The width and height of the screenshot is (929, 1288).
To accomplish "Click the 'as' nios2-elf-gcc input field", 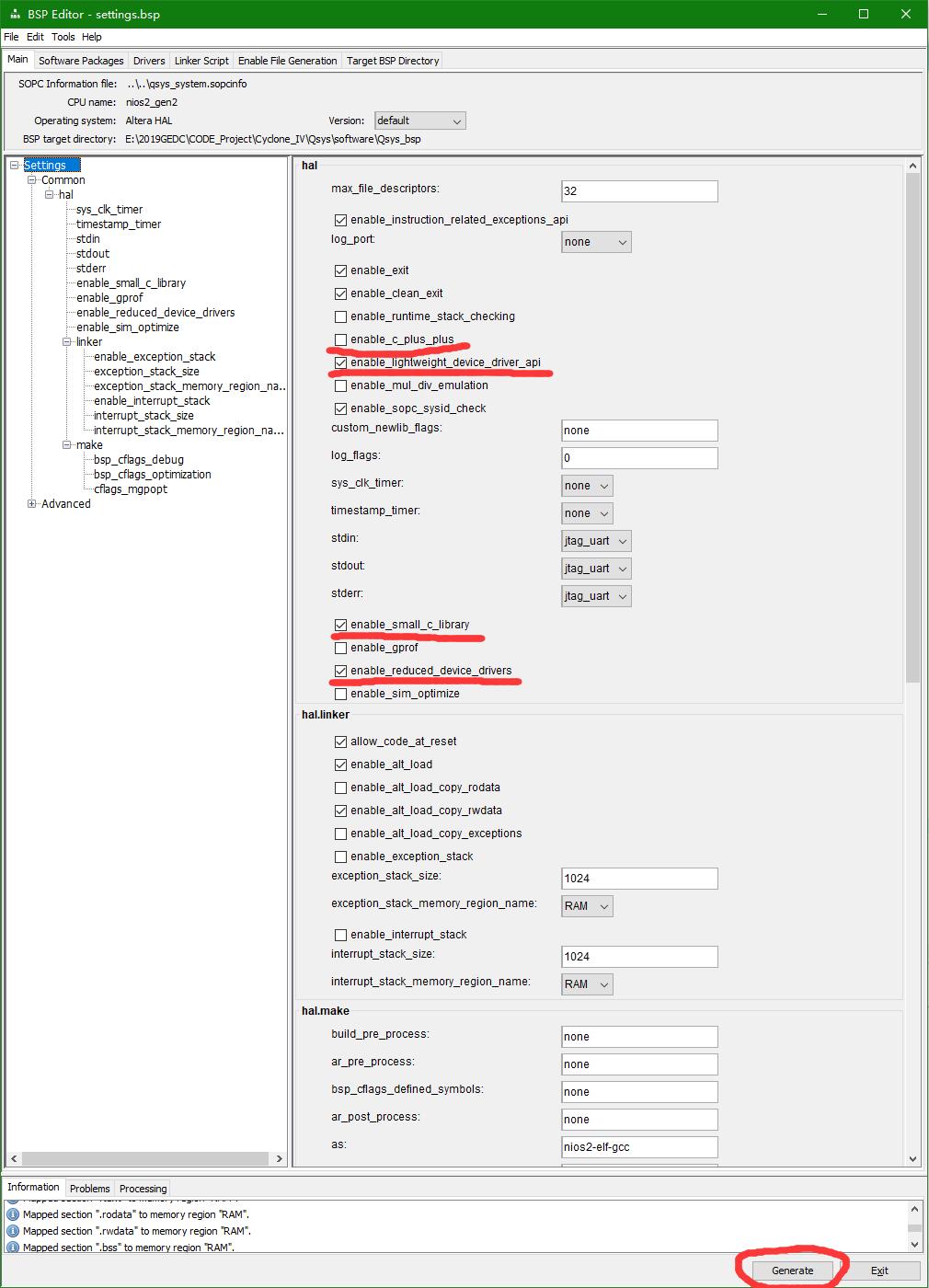I will pyautogui.click(x=639, y=1147).
